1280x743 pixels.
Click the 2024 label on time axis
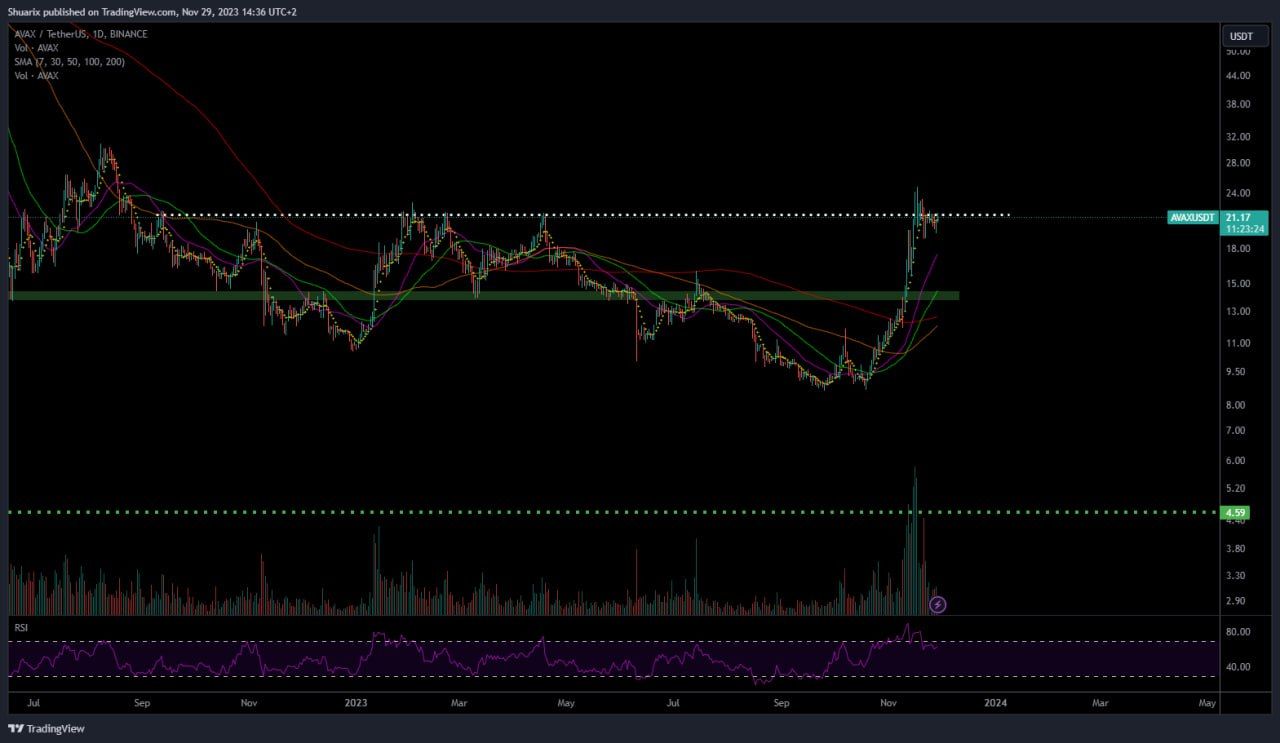coord(995,703)
